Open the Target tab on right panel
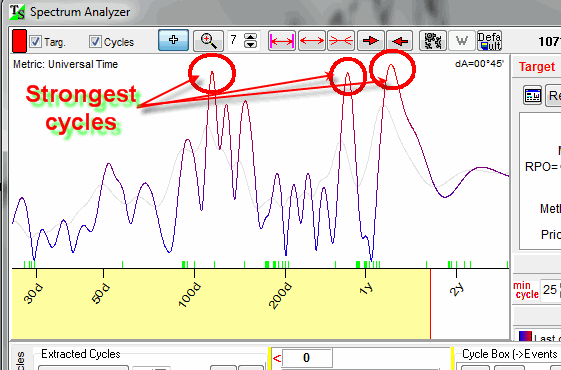 pos(537,67)
